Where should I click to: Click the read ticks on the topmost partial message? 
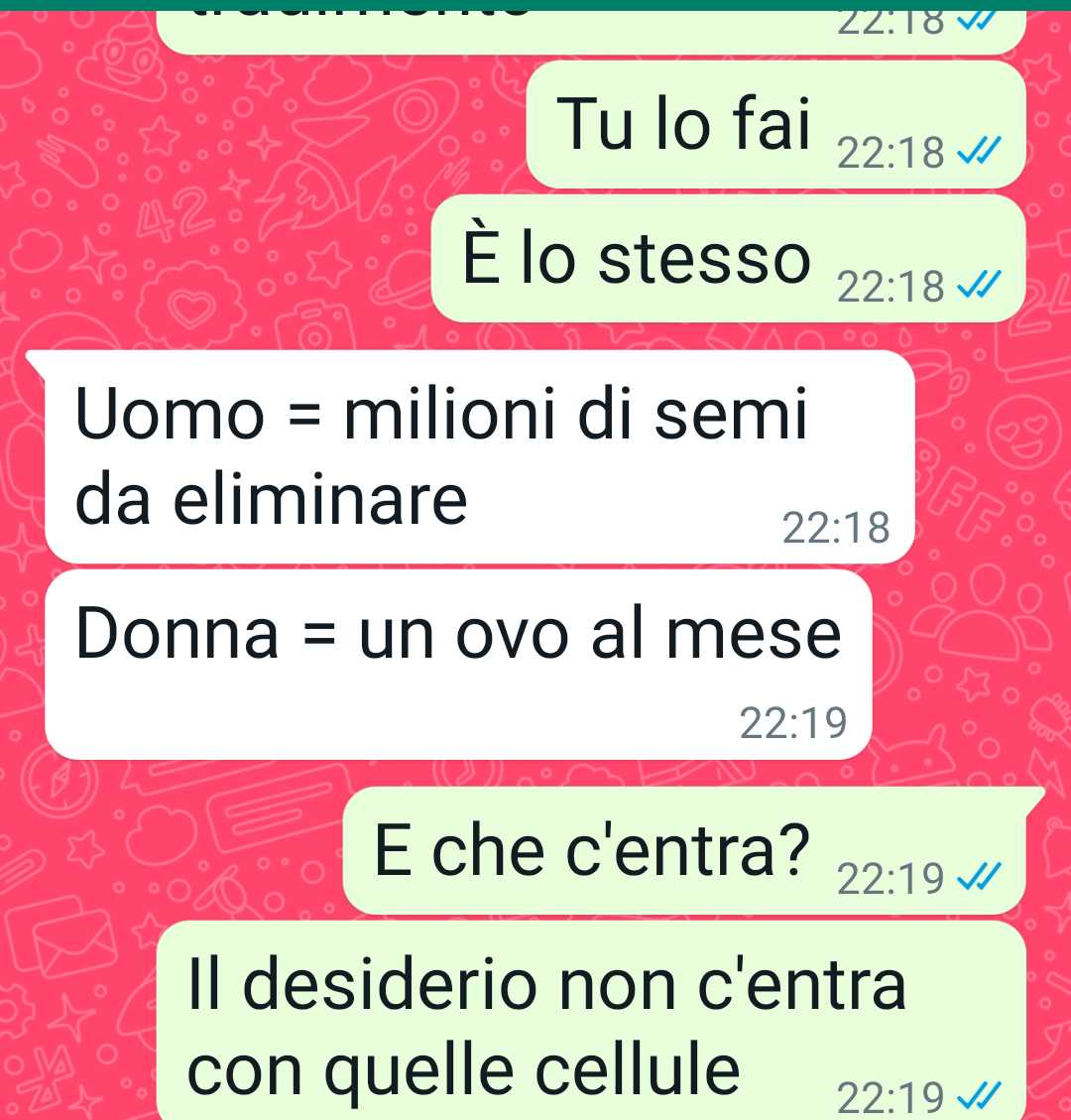pyautogui.click(x=978, y=21)
